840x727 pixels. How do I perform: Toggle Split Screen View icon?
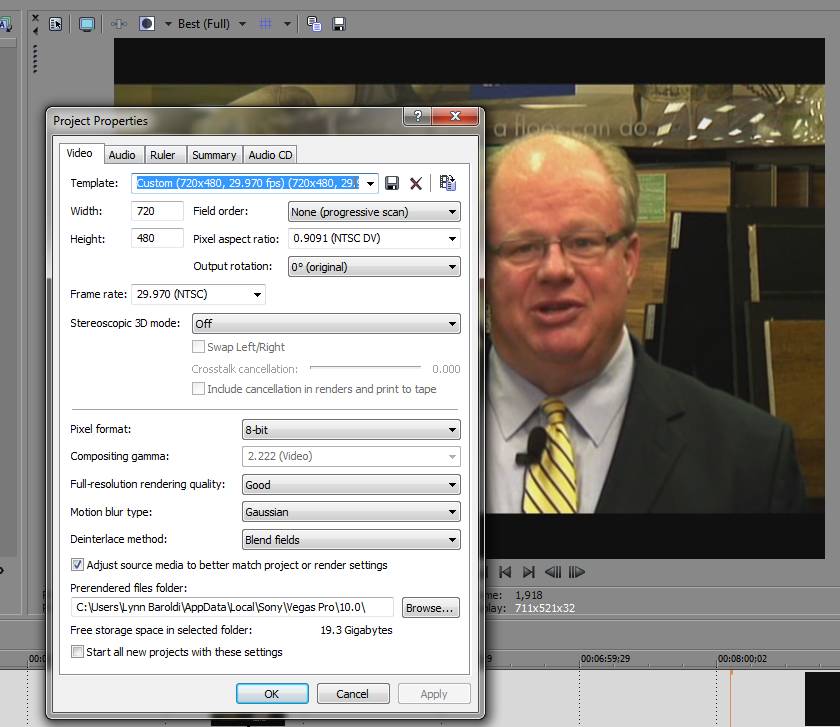[147, 24]
